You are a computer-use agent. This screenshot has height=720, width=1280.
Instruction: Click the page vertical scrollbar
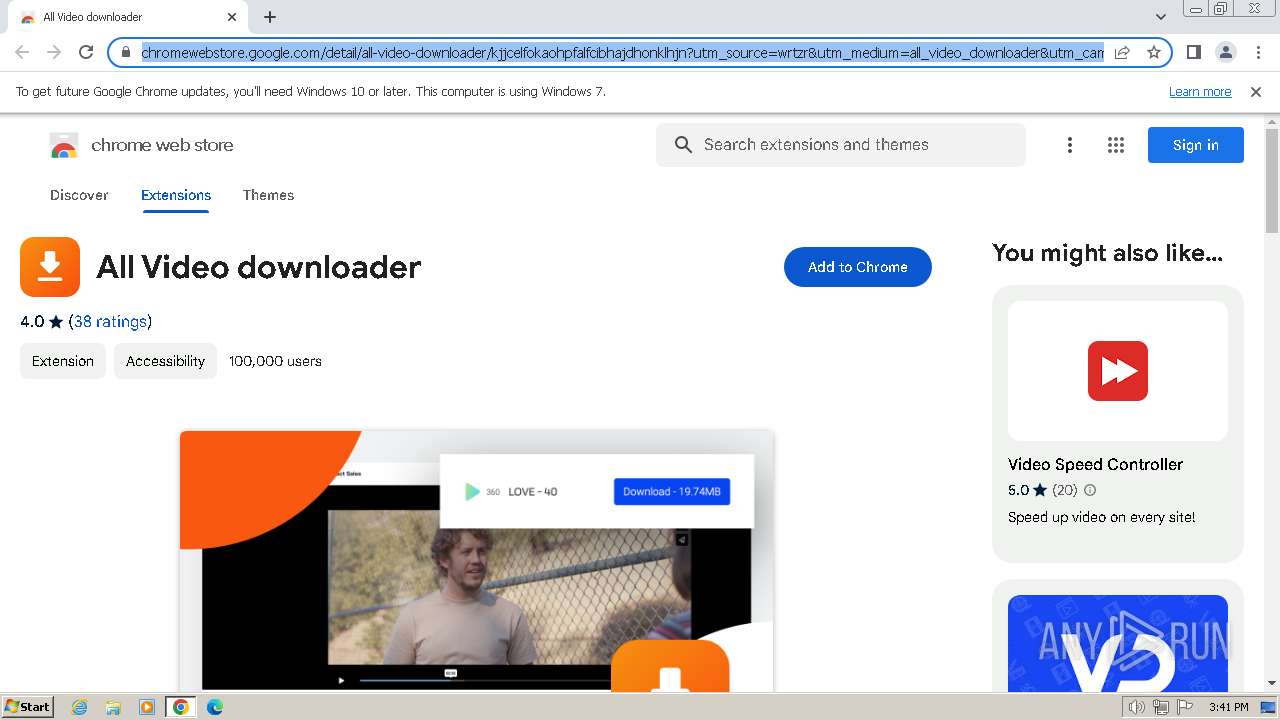[1272, 180]
